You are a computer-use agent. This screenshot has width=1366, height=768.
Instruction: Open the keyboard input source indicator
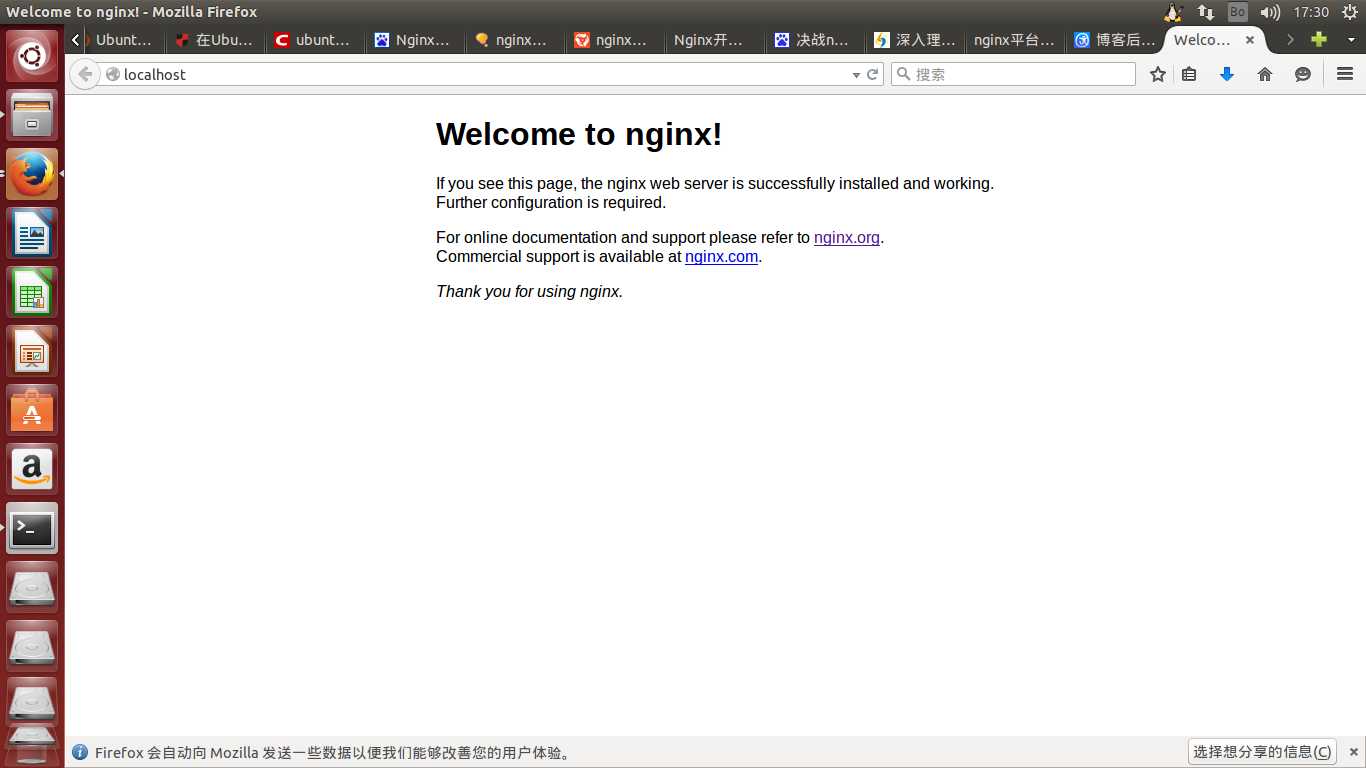pos(1238,12)
